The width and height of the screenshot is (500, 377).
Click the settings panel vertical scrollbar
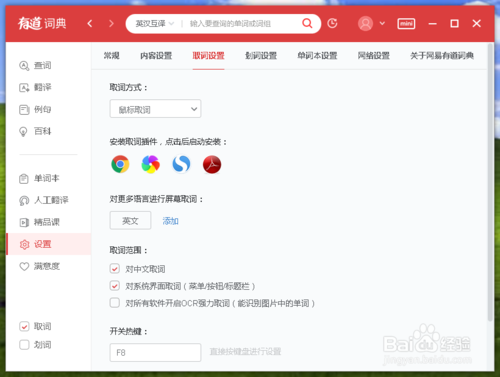click(x=490, y=183)
